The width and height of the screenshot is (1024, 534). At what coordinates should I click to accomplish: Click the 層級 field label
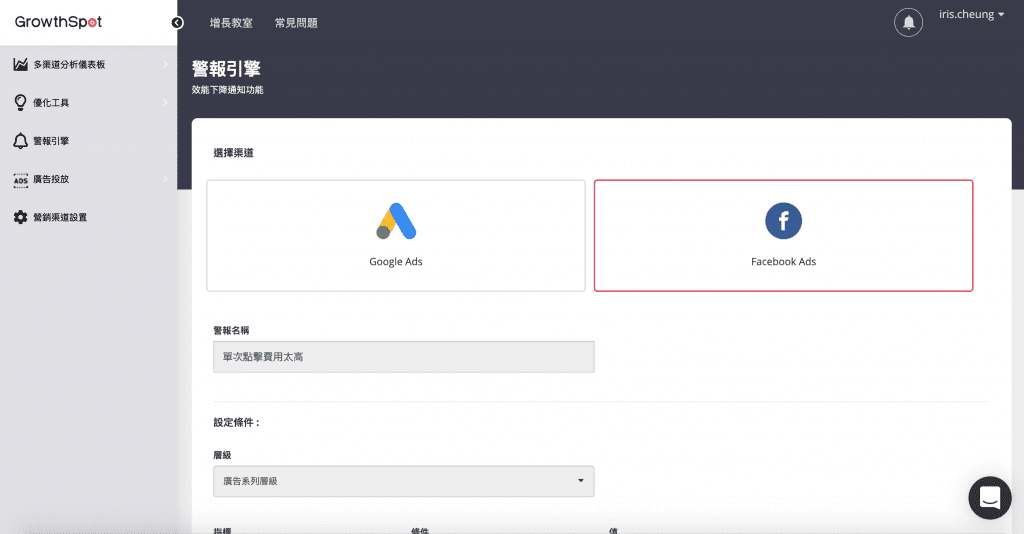pyautogui.click(x=222, y=455)
